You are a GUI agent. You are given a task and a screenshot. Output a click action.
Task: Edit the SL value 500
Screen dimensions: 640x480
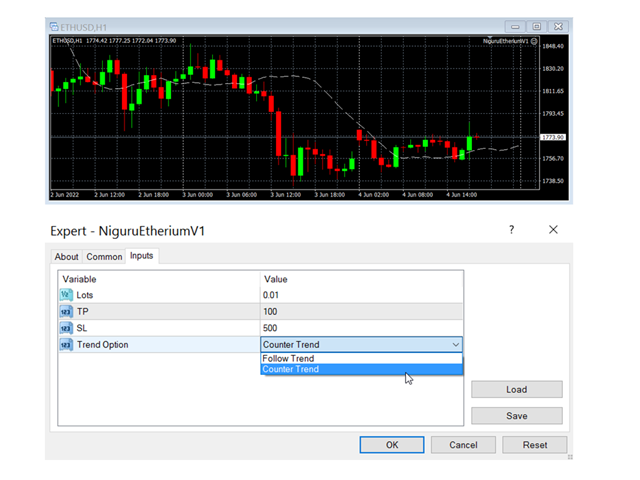(x=361, y=328)
